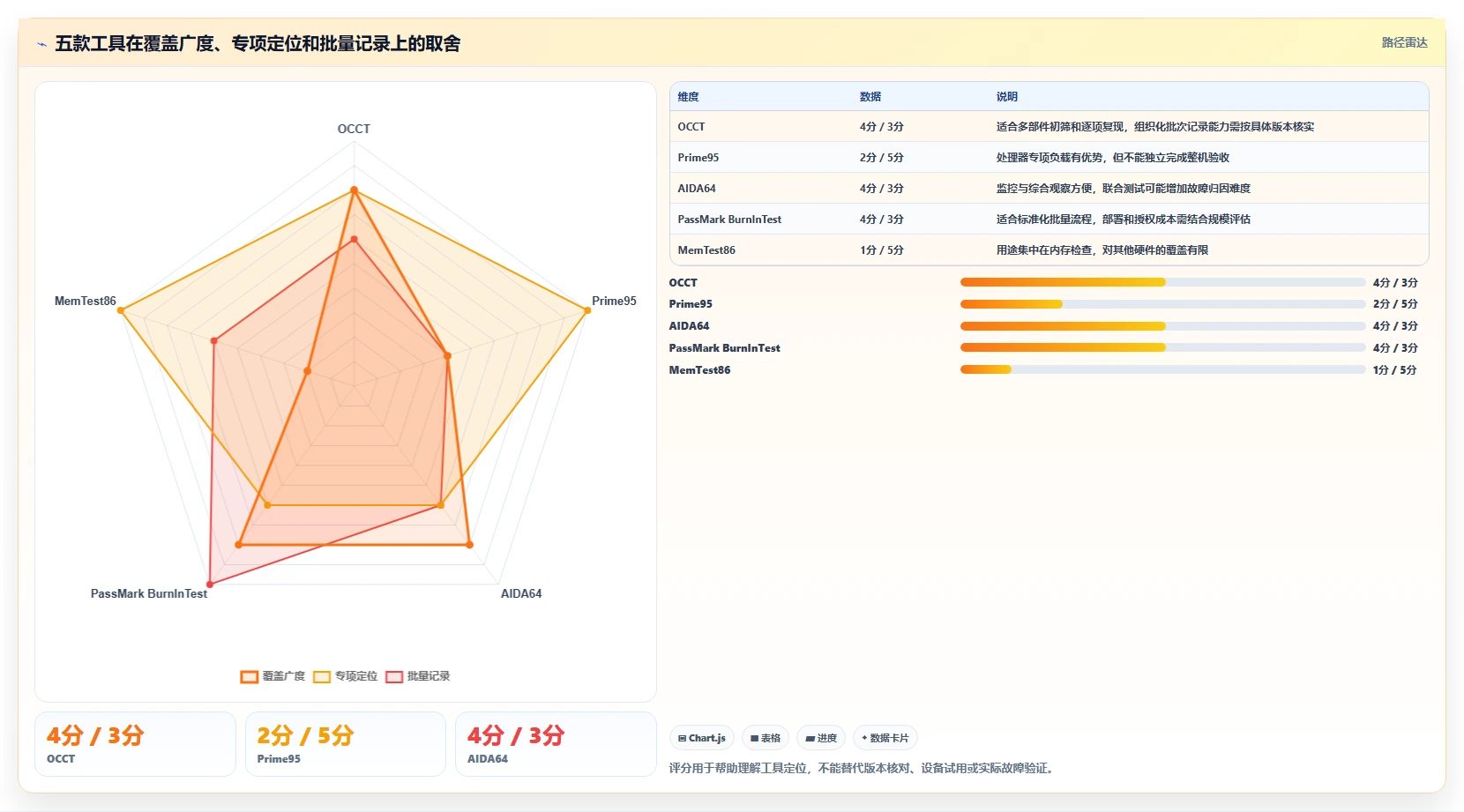The width and height of the screenshot is (1464, 812).
Task: Open the Prime95 2分 / 5分 data card
Action: coord(346,744)
